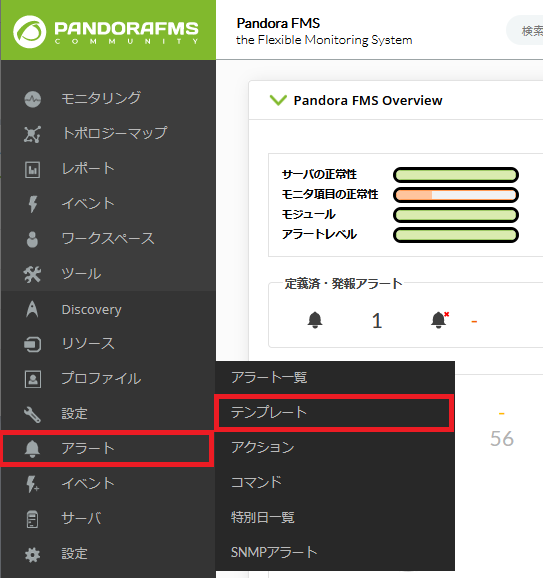Open SNMPアラート submenu entry
This screenshot has height=578, width=543.
[335, 552]
